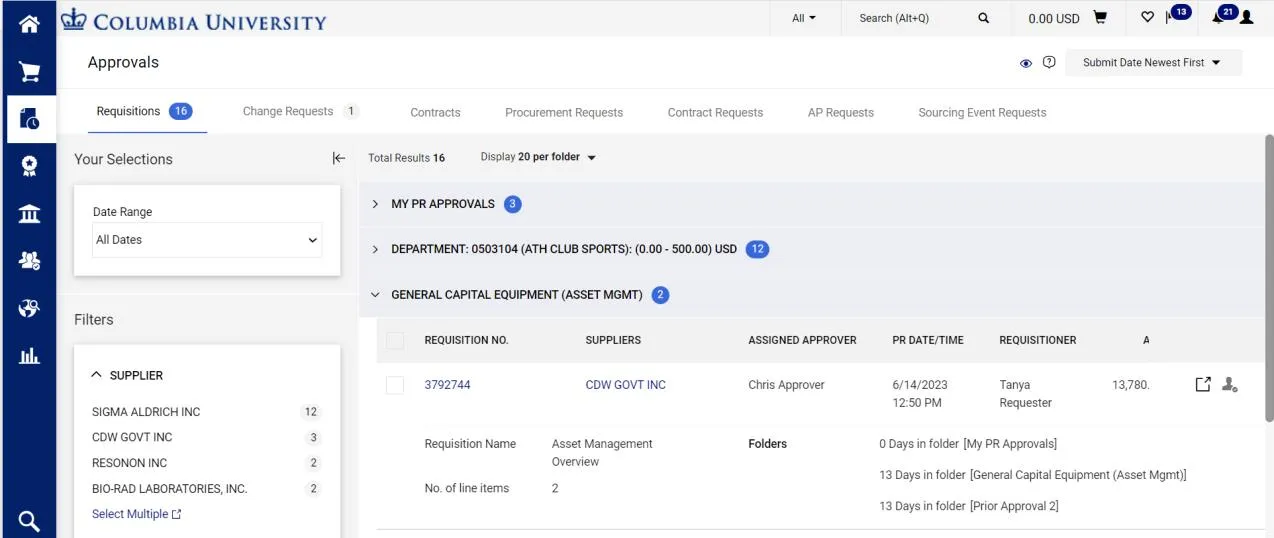Open the Contracts ribbon sidebar icon
1274x538 pixels.
tap(29, 166)
